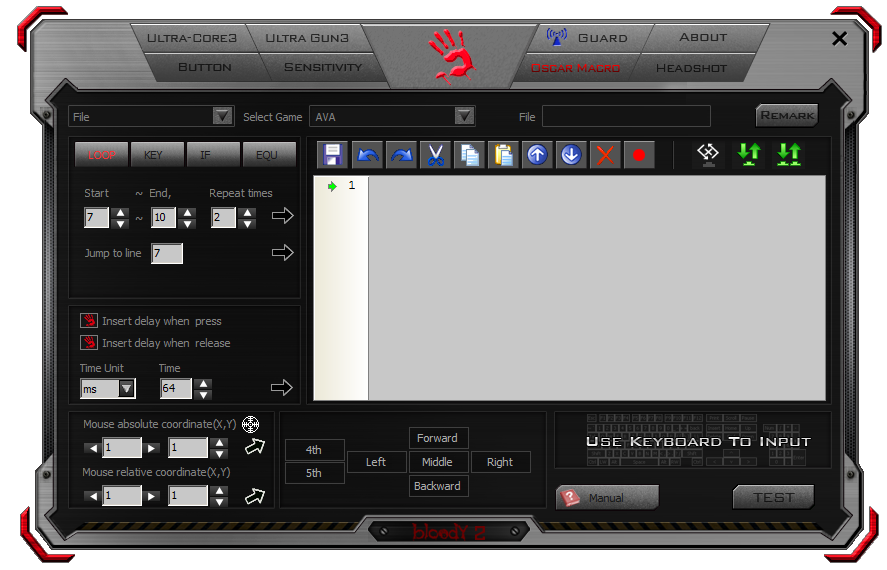
Task: Open the About tab
Action: click(x=703, y=37)
